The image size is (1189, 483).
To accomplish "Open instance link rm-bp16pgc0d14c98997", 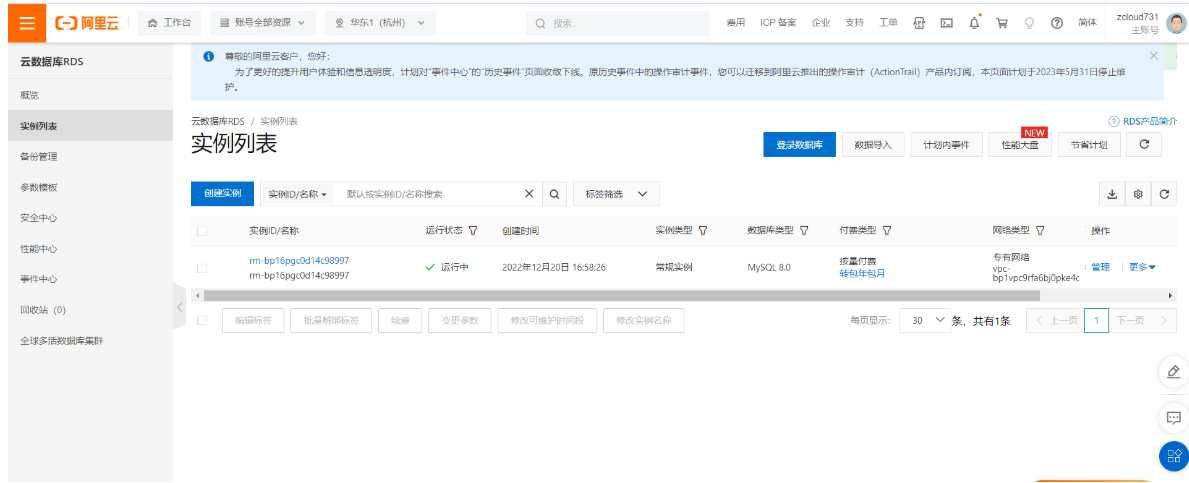I will (299, 260).
